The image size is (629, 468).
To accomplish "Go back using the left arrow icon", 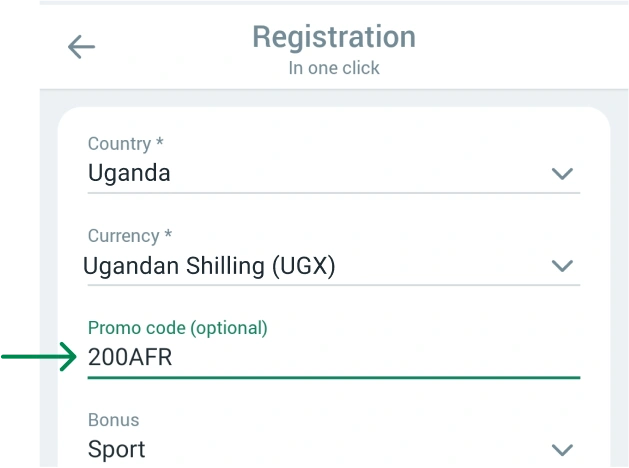I will click(x=81, y=47).
